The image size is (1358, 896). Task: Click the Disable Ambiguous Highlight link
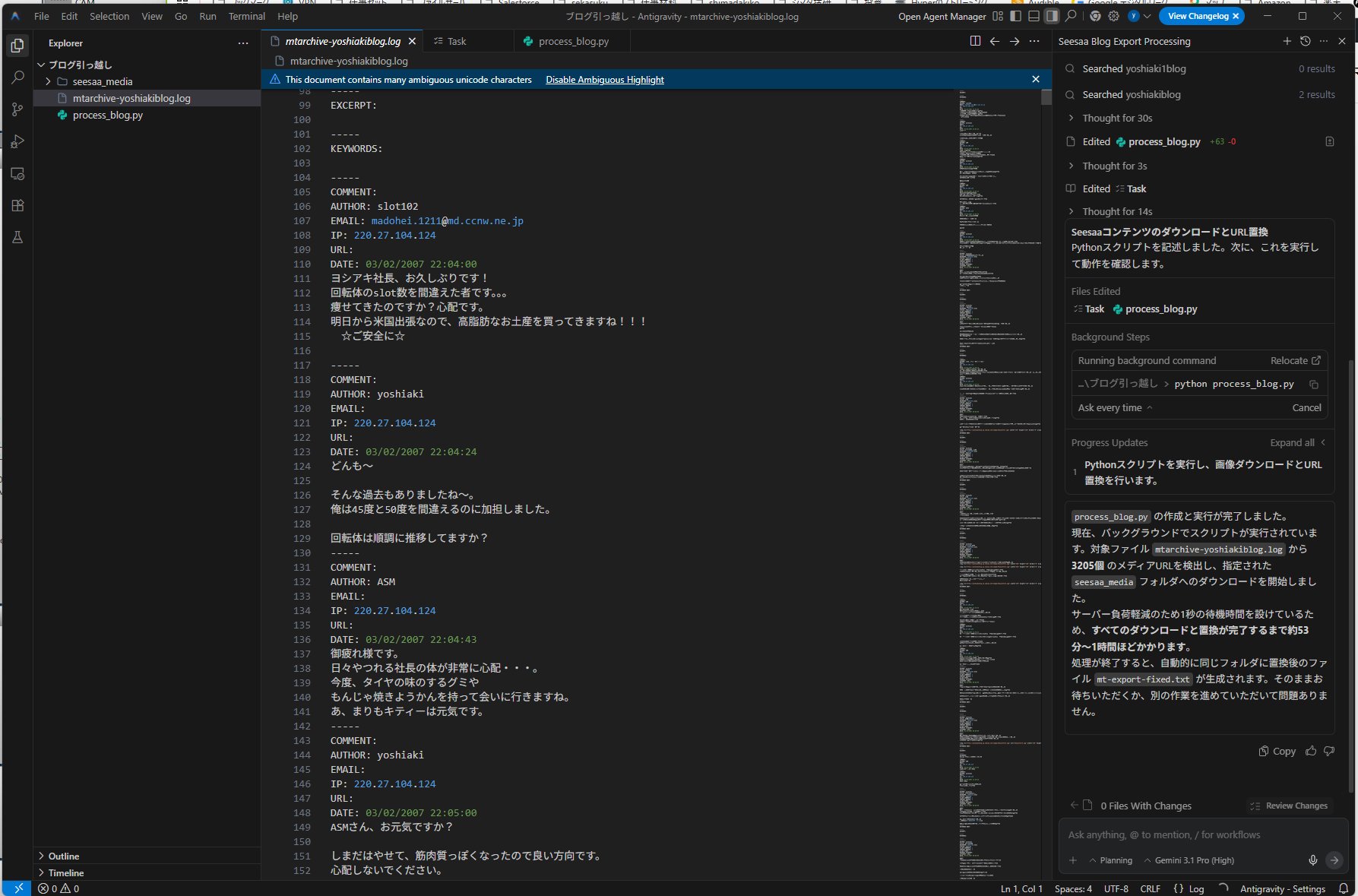coord(604,79)
